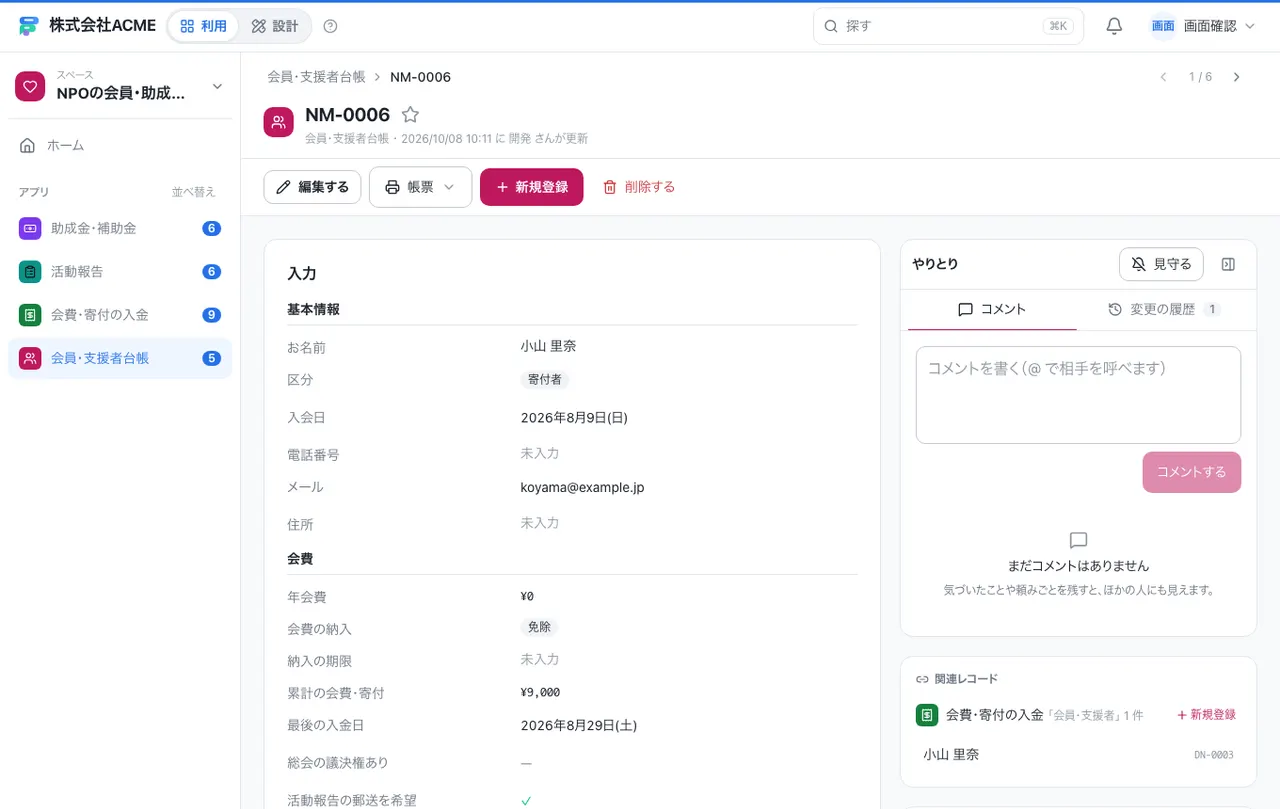The image size is (1280, 809).
Task: Click the comment text area
Action: 1078,395
